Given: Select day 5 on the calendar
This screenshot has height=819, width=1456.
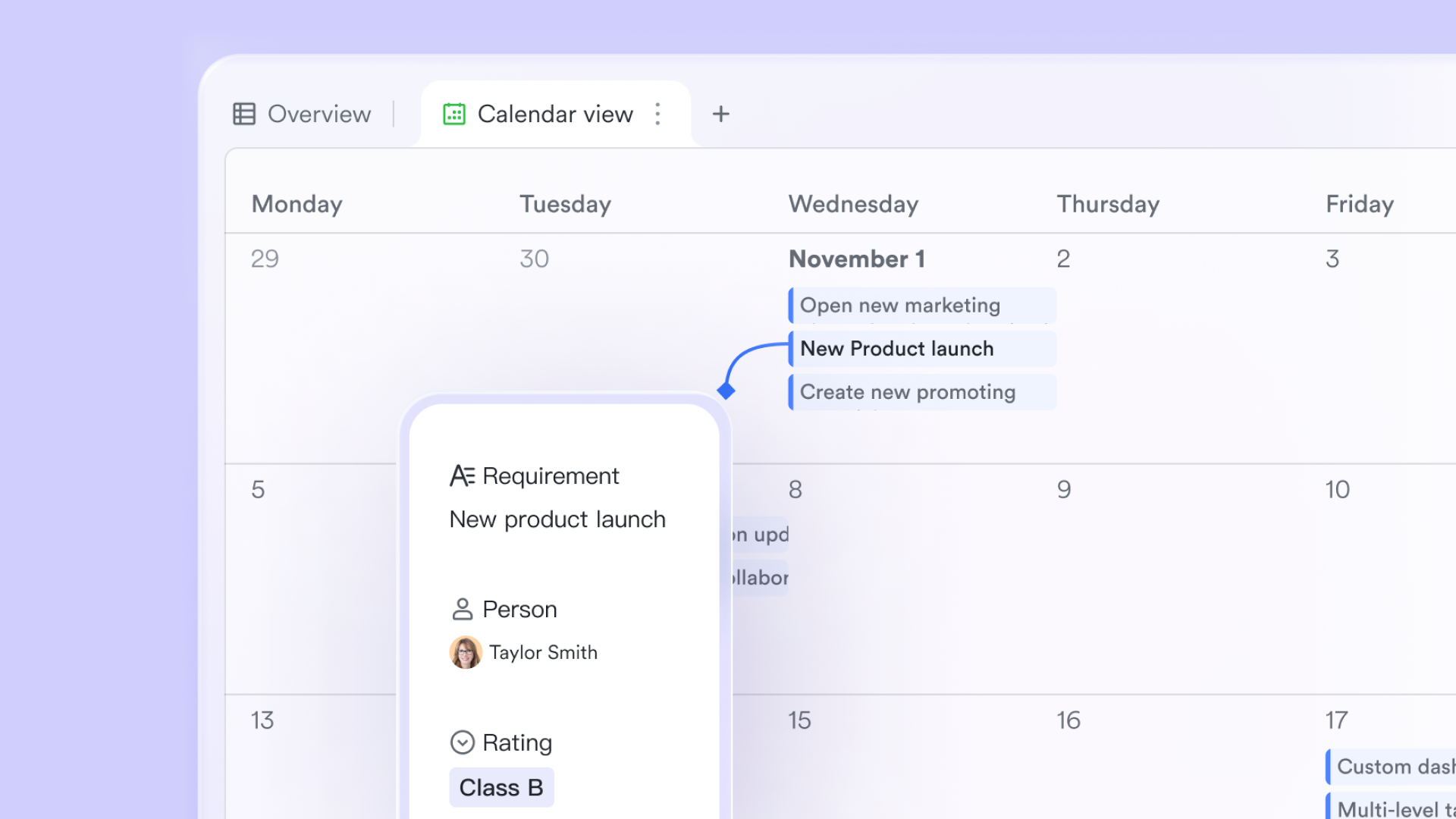Looking at the screenshot, I should 258,490.
